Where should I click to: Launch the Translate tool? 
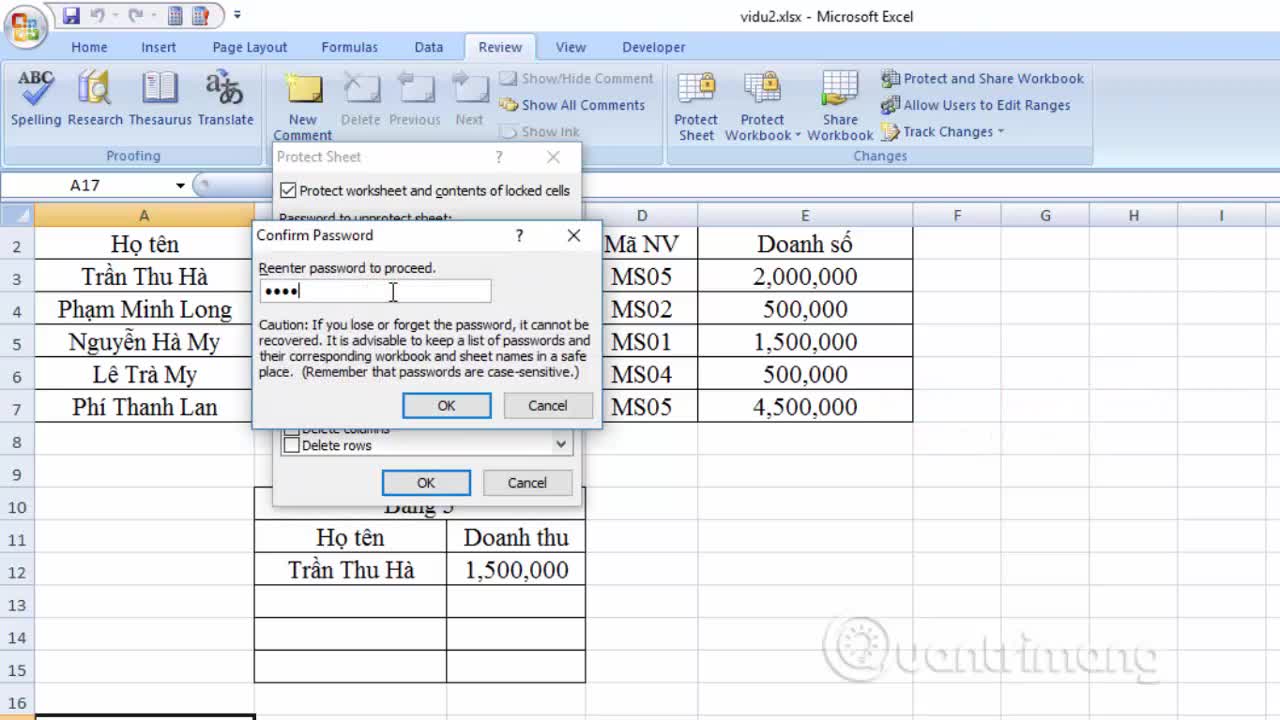(x=225, y=99)
